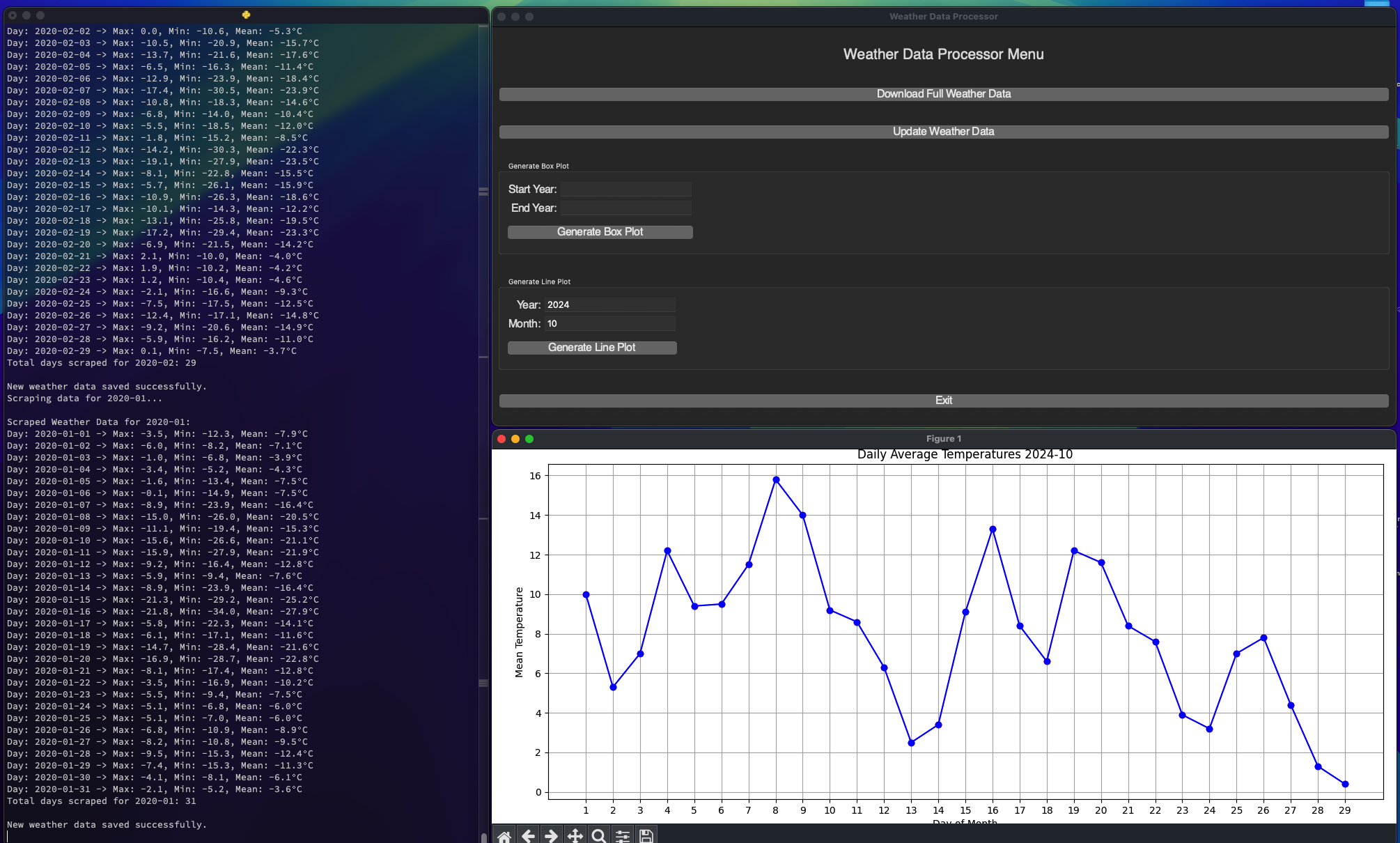Click y-axis tick label 16
1400x843 pixels.
(x=535, y=476)
